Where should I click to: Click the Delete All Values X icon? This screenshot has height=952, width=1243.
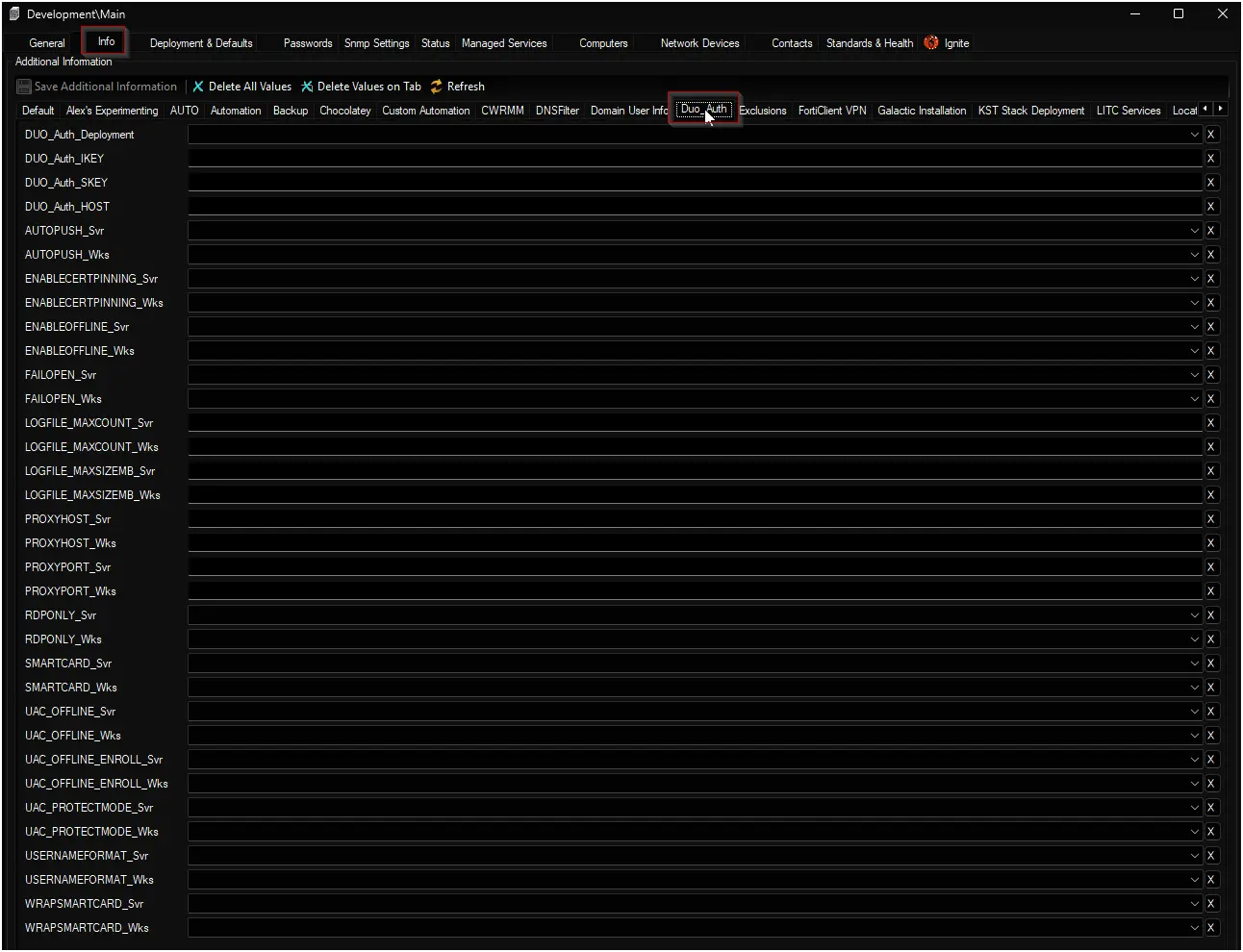pos(198,87)
